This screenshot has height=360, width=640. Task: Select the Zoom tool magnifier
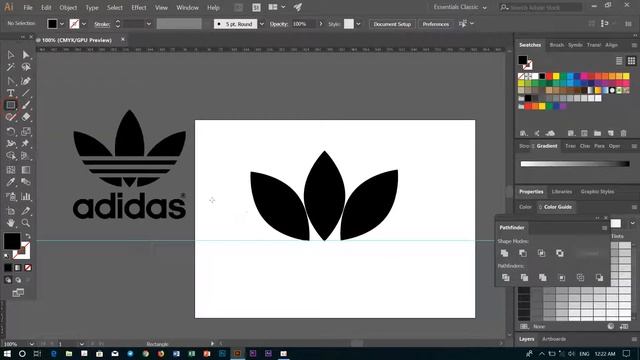(26, 223)
